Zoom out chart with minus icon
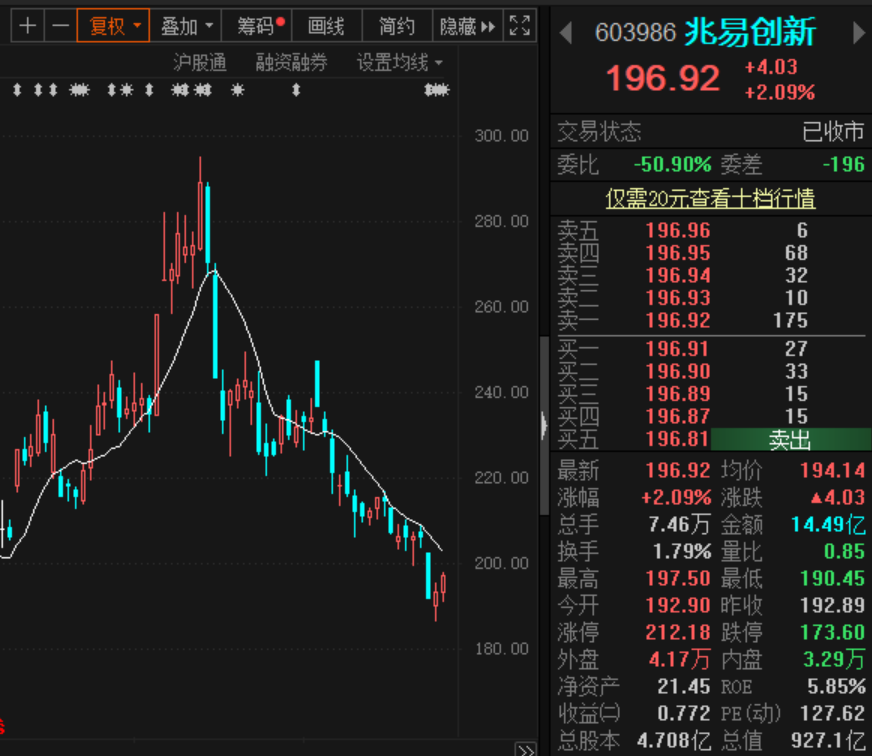This screenshot has width=872, height=756. (x=60, y=26)
